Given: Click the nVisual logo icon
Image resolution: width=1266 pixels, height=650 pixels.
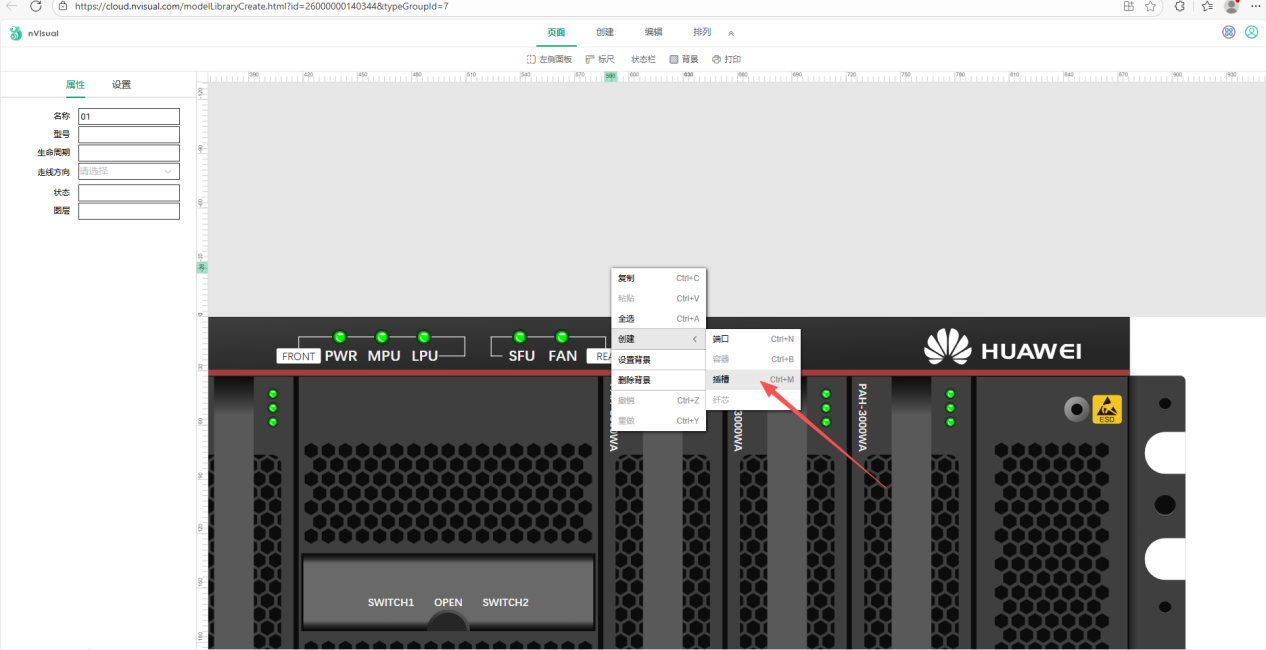Looking at the screenshot, I should (x=15, y=33).
